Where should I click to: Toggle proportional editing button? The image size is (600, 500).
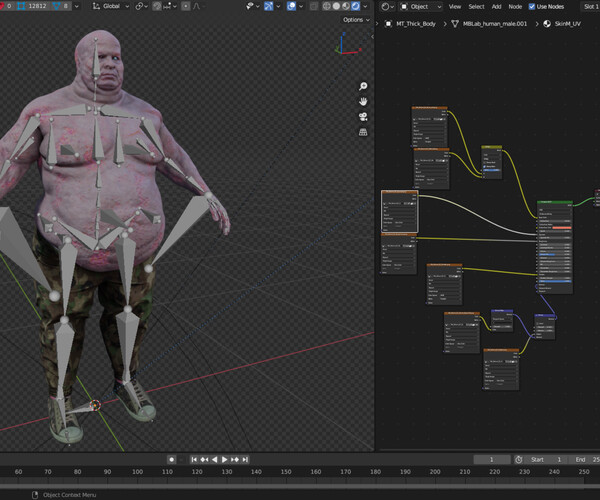click(186, 6)
